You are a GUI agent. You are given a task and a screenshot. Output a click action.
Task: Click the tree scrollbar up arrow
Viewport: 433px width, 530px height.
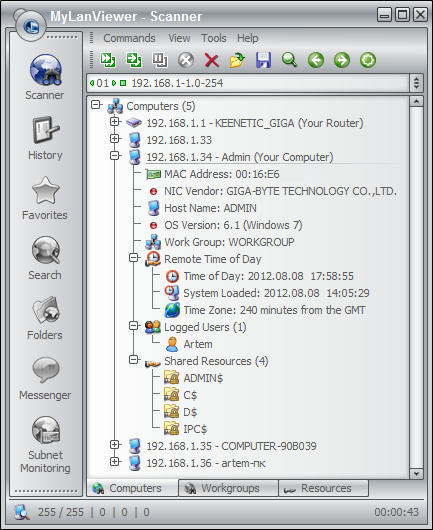tap(416, 101)
